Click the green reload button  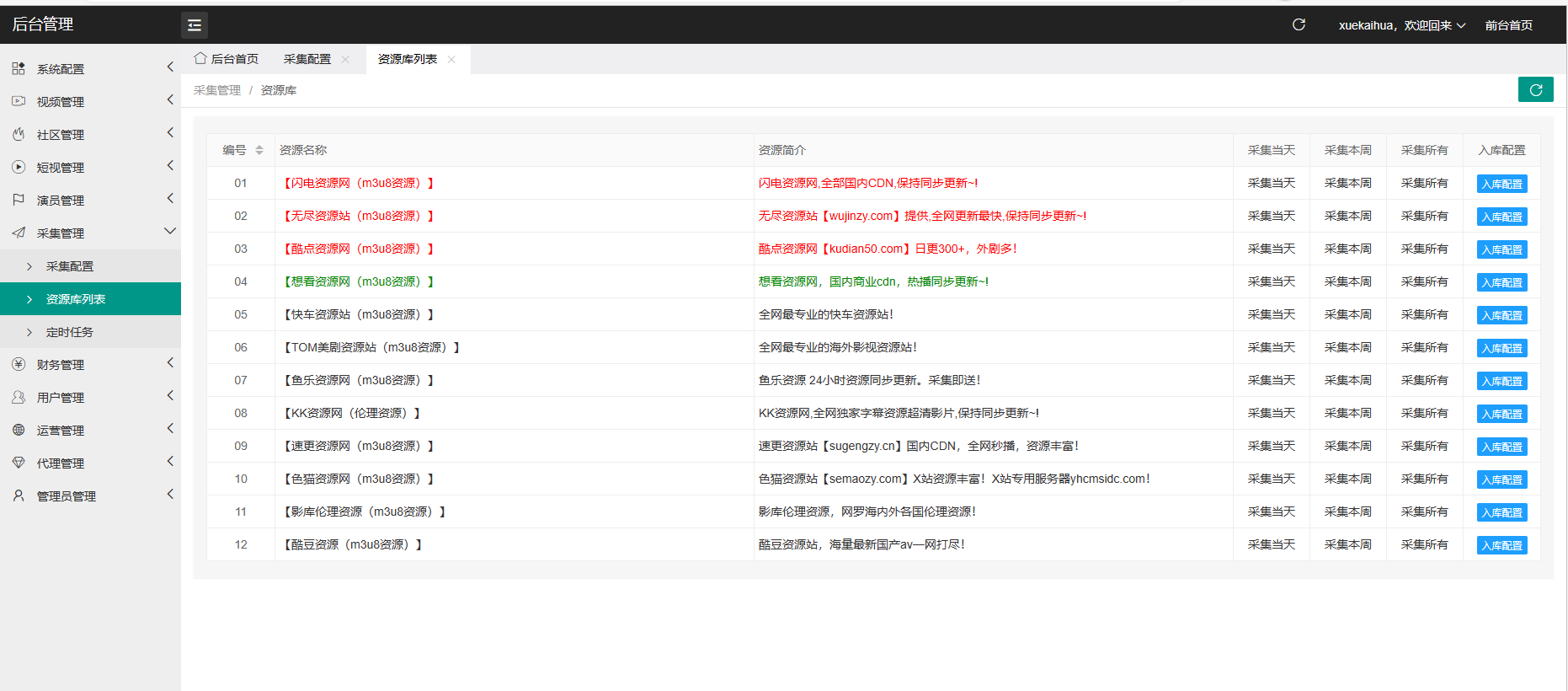coord(1535,89)
